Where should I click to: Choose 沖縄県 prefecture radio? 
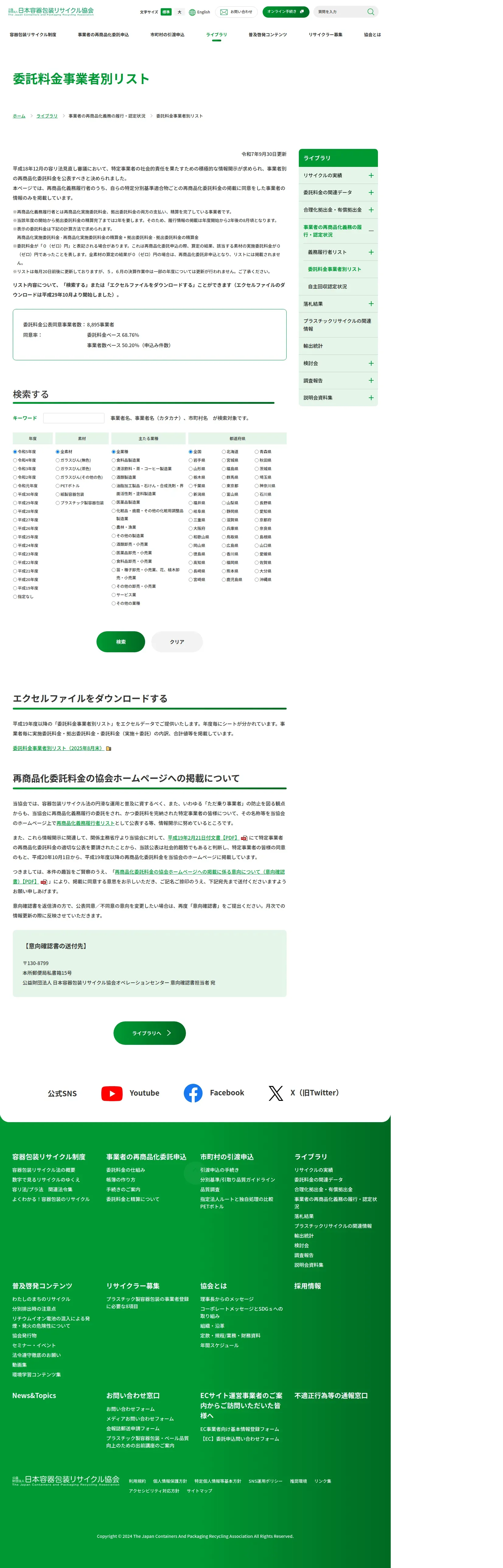pyautogui.click(x=257, y=580)
